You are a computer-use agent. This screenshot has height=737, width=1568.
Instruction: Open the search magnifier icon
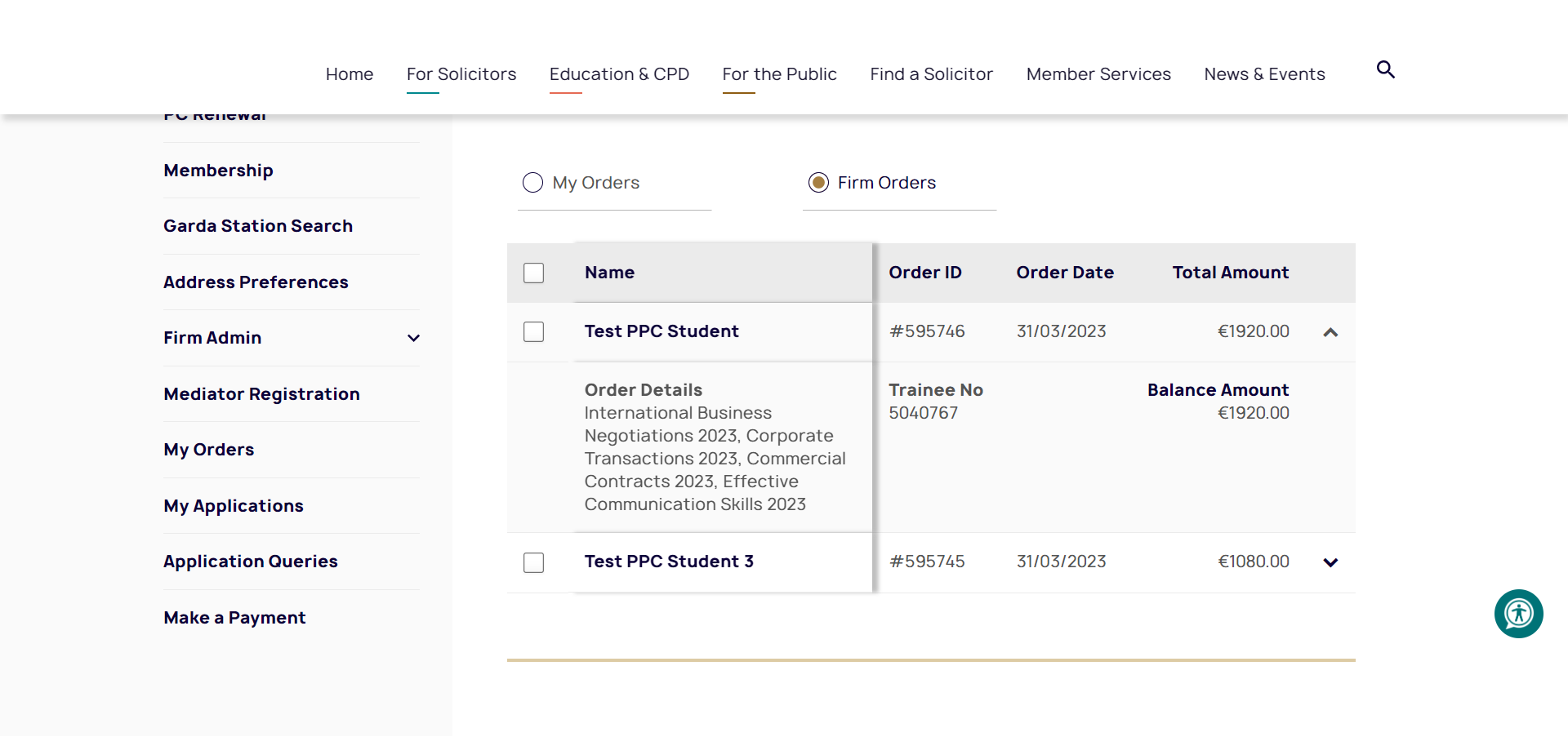coord(1385,70)
